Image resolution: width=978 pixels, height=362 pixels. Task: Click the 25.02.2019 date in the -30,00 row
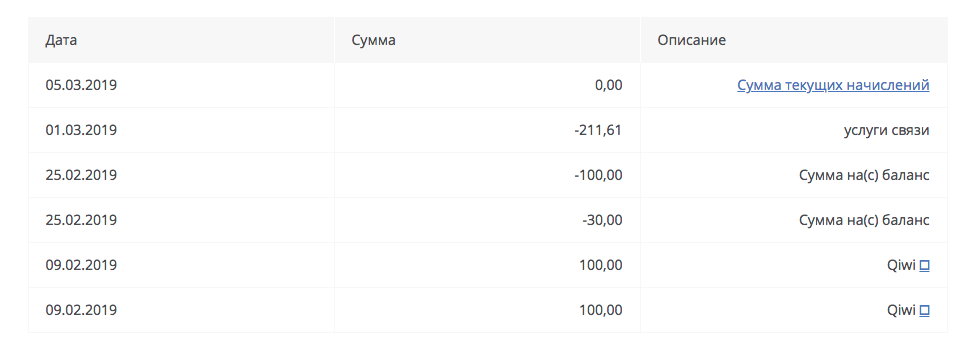pos(81,220)
